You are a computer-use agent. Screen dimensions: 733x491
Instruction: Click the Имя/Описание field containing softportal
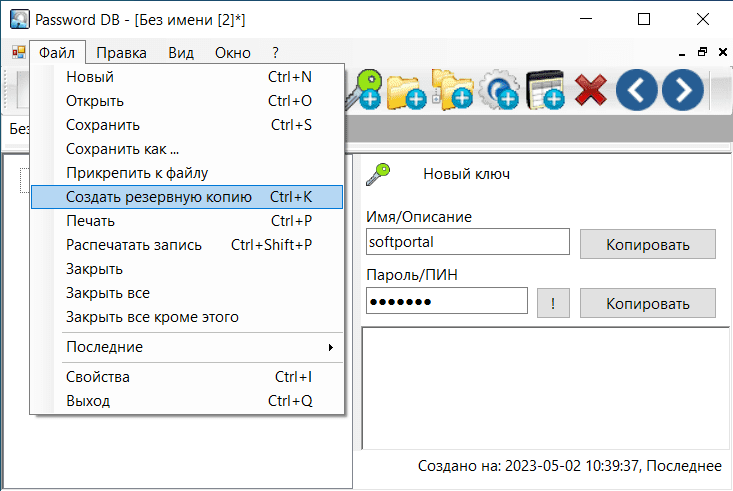467,242
